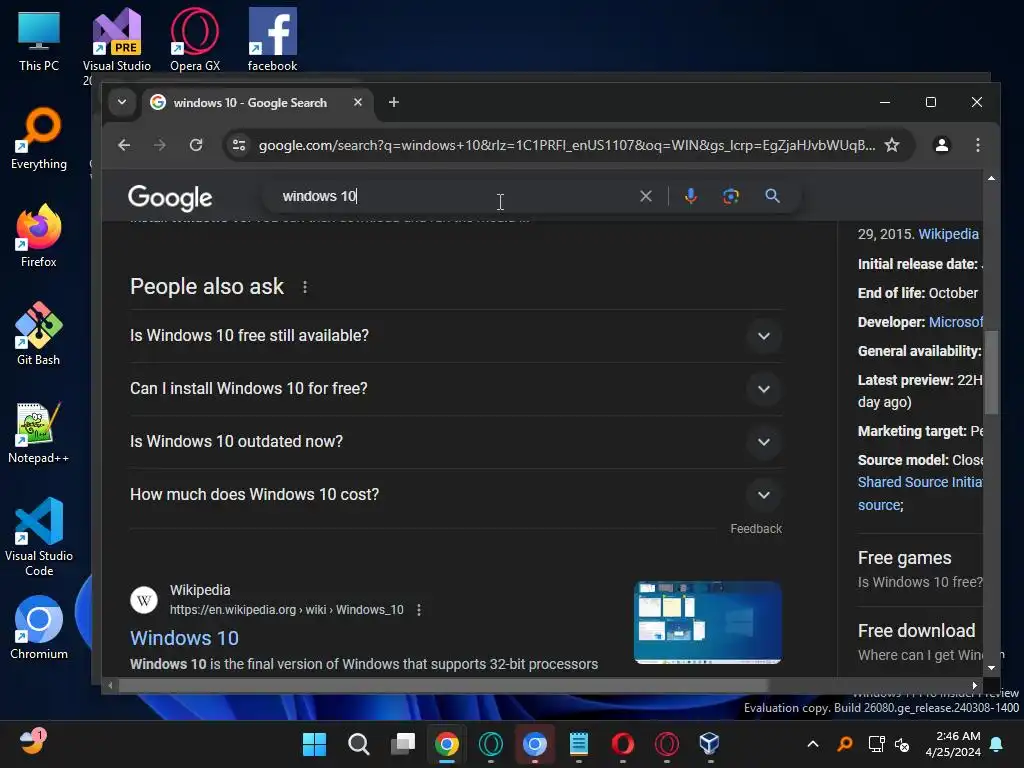Launch Everything search desktop icon
This screenshot has height=768, width=1024.
[39, 138]
